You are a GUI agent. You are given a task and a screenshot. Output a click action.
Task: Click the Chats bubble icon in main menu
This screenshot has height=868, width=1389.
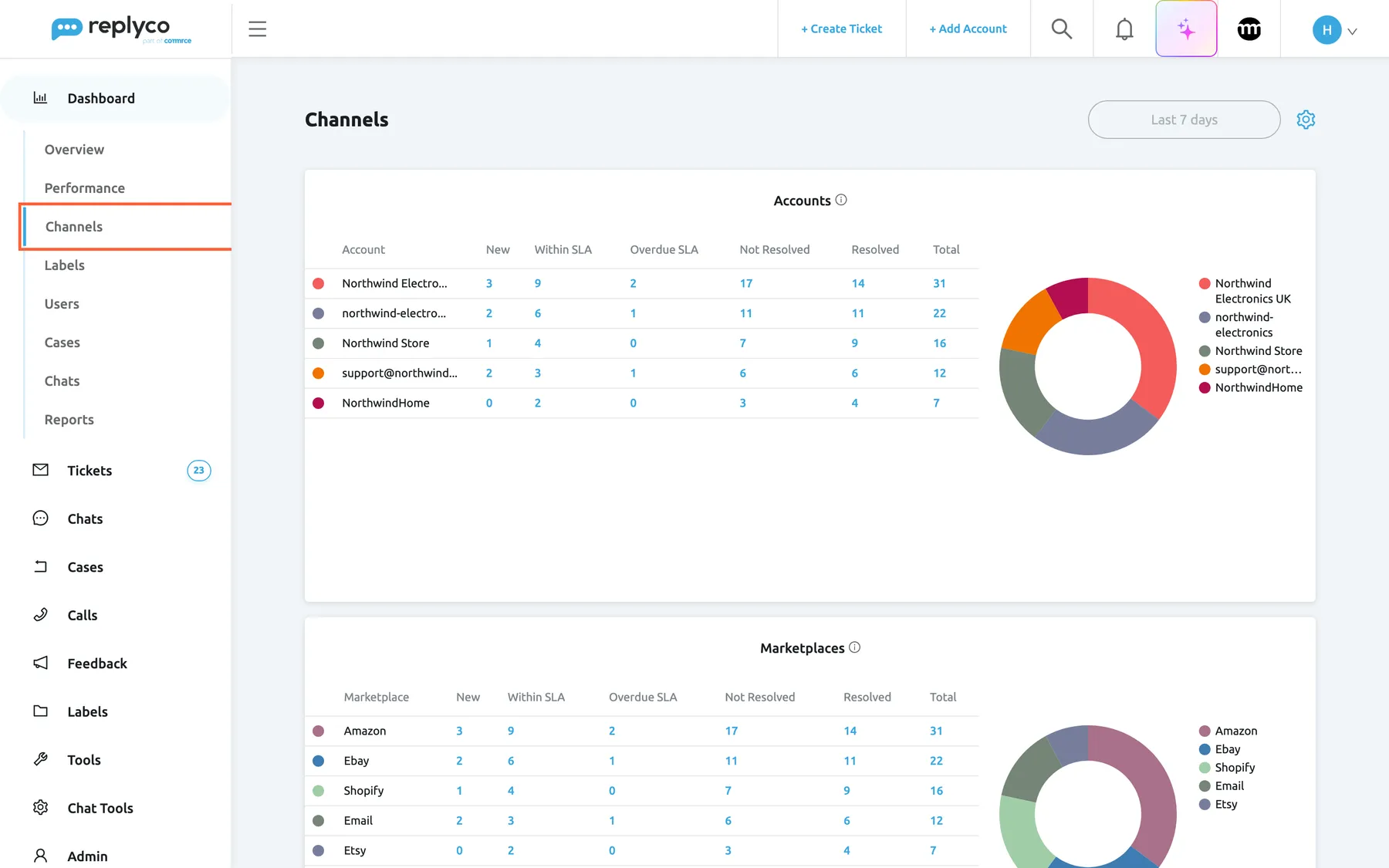[x=41, y=518]
